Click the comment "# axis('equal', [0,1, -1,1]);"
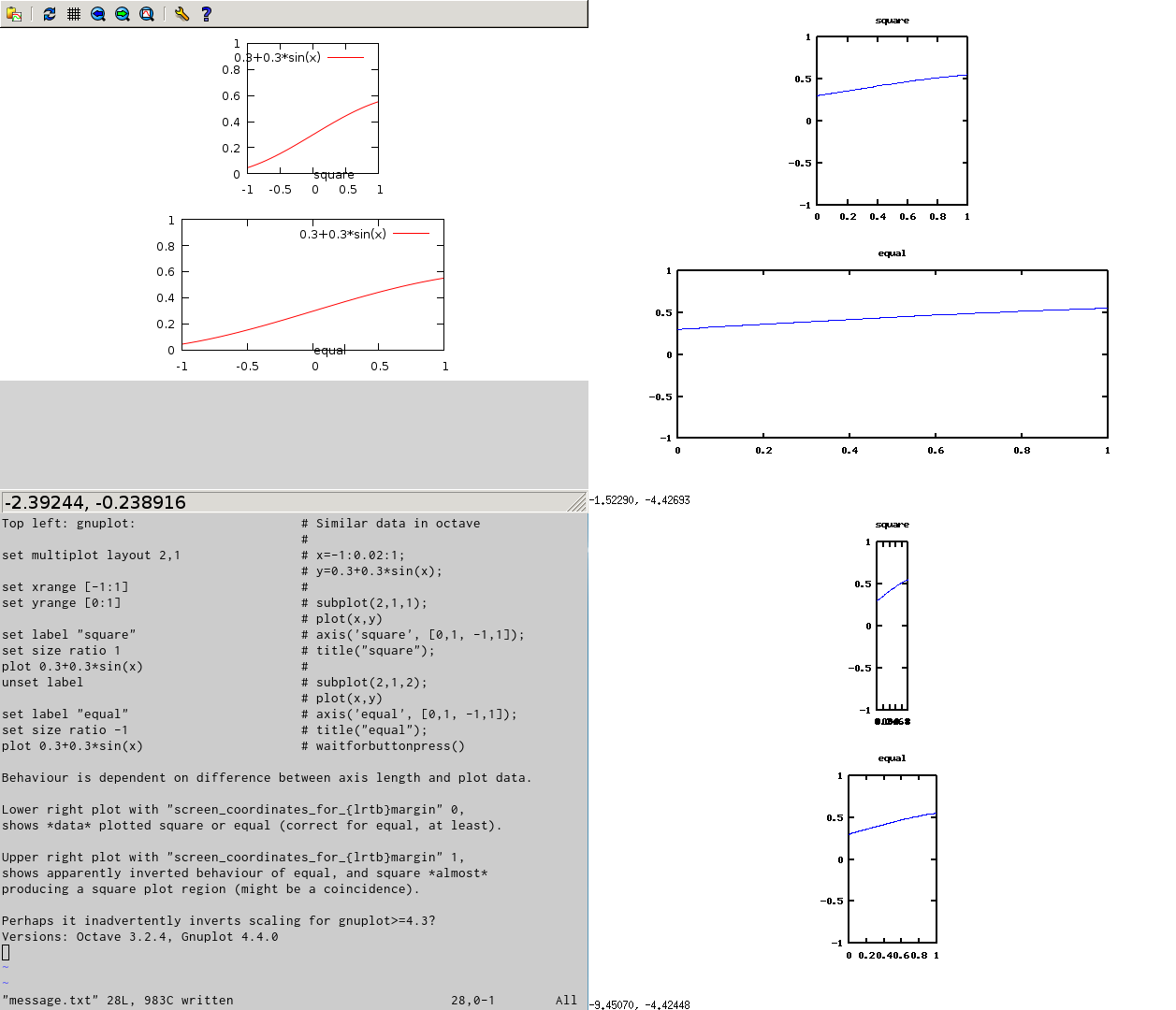This screenshot has width=1176, height=1010. (410, 714)
